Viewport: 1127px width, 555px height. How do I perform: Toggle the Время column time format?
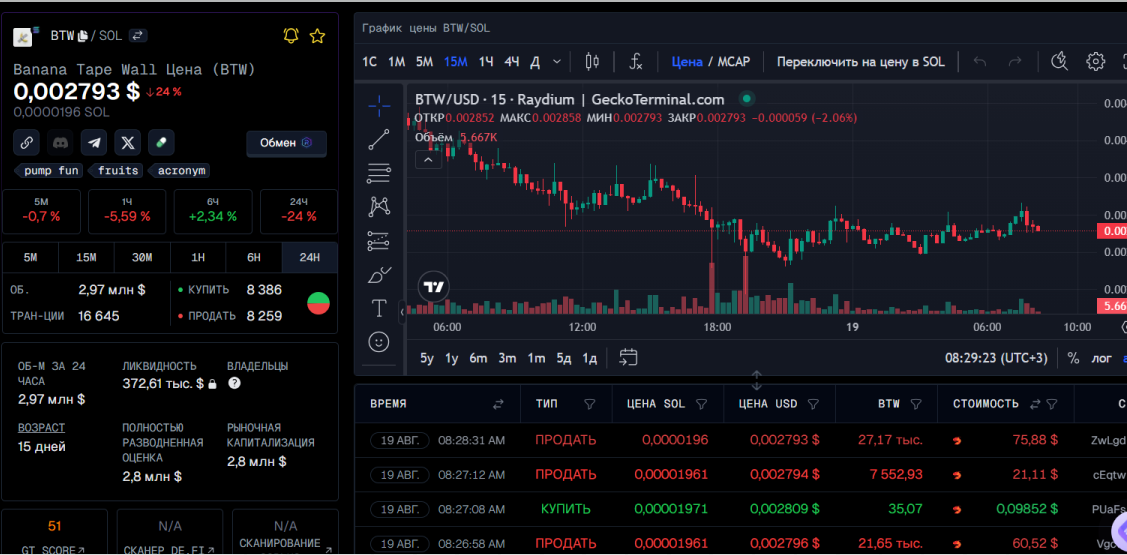click(498, 404)
